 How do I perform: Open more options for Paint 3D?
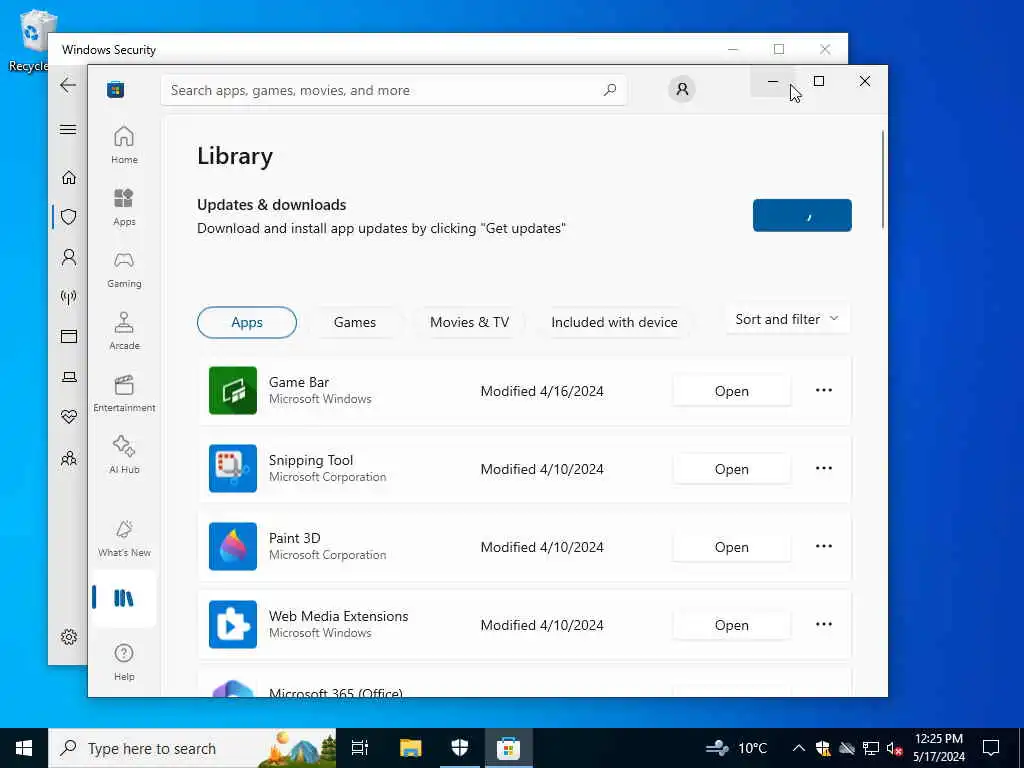(x=824, y=546)
